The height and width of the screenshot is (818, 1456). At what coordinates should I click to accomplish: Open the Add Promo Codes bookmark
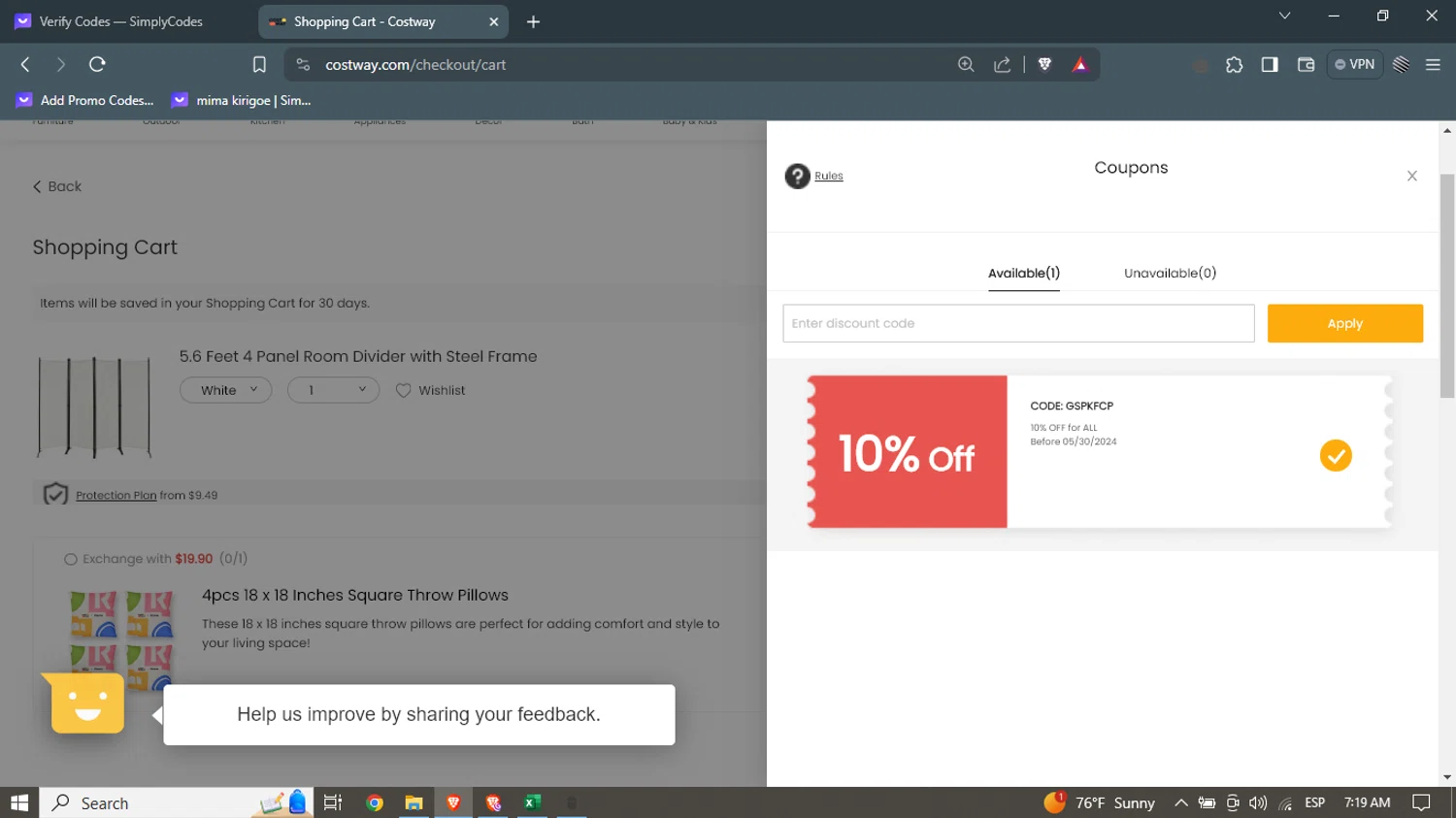(84, 100)
